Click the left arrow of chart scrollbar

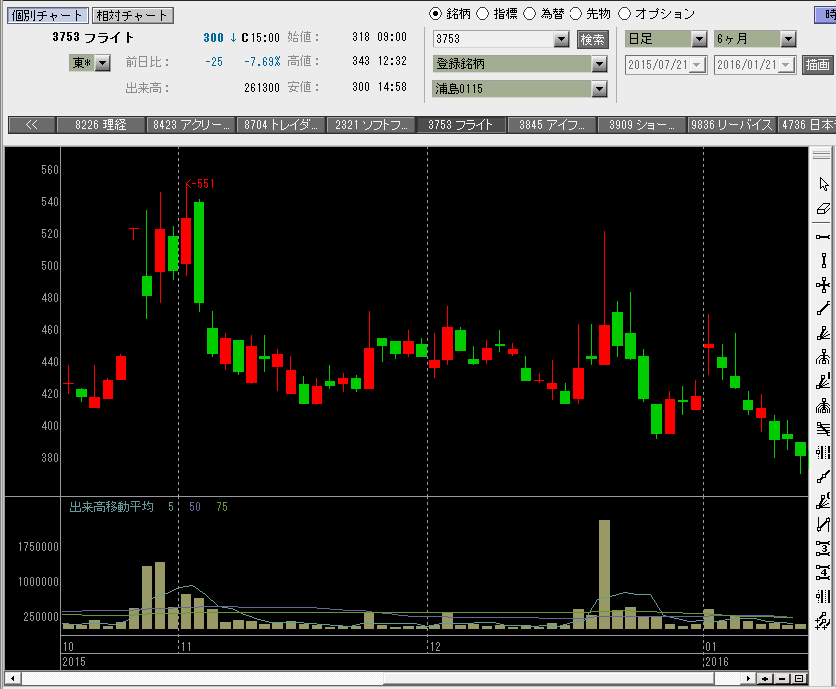pos(12,678)
